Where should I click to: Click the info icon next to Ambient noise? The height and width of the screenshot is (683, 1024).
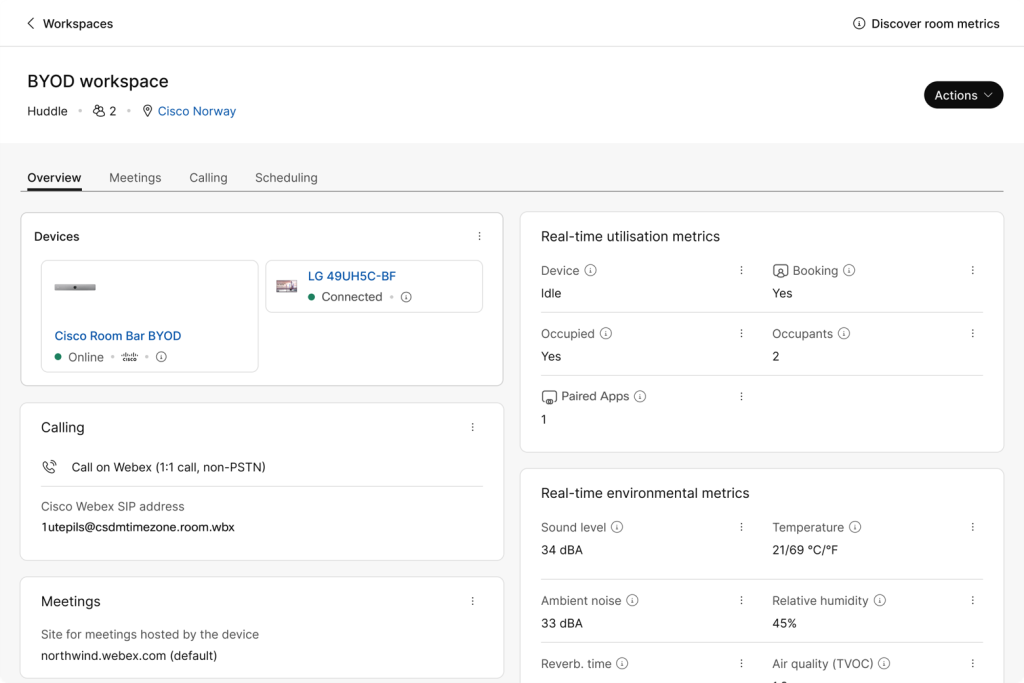pyautogui.click(x=632, y=601)
